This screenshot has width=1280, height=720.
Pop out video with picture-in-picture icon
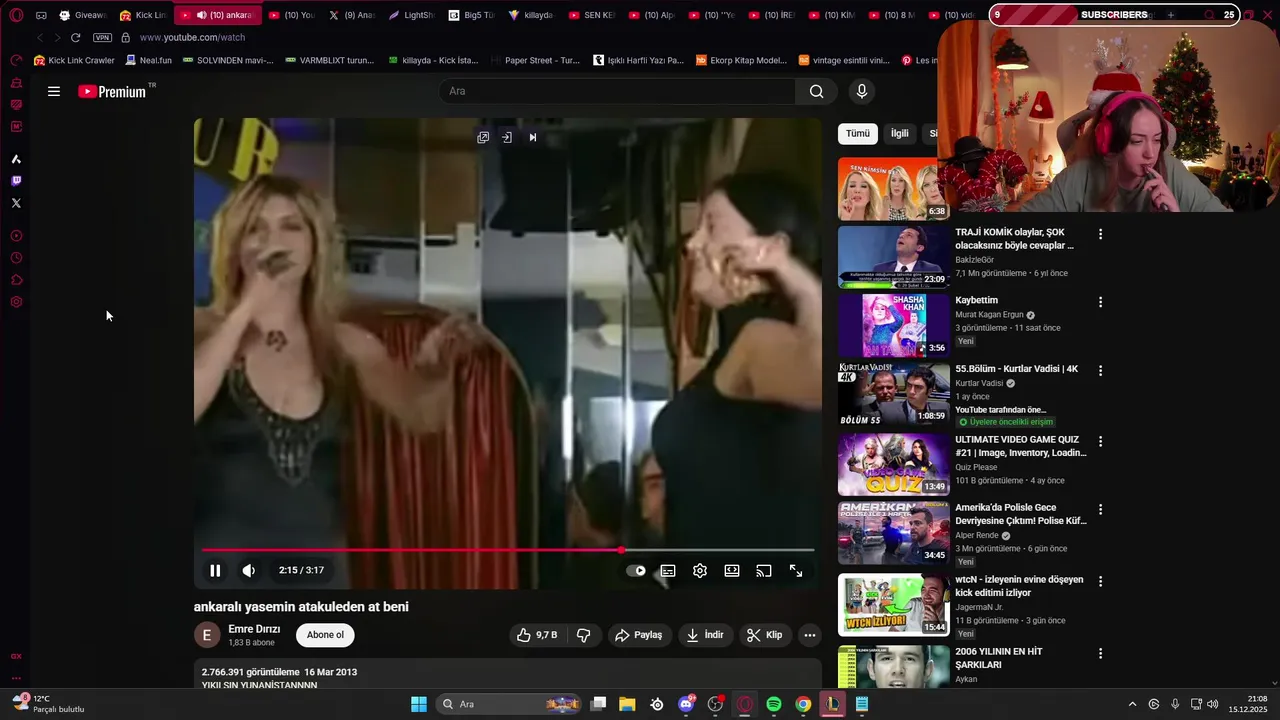pyautogui.click(x=483, y=137)
